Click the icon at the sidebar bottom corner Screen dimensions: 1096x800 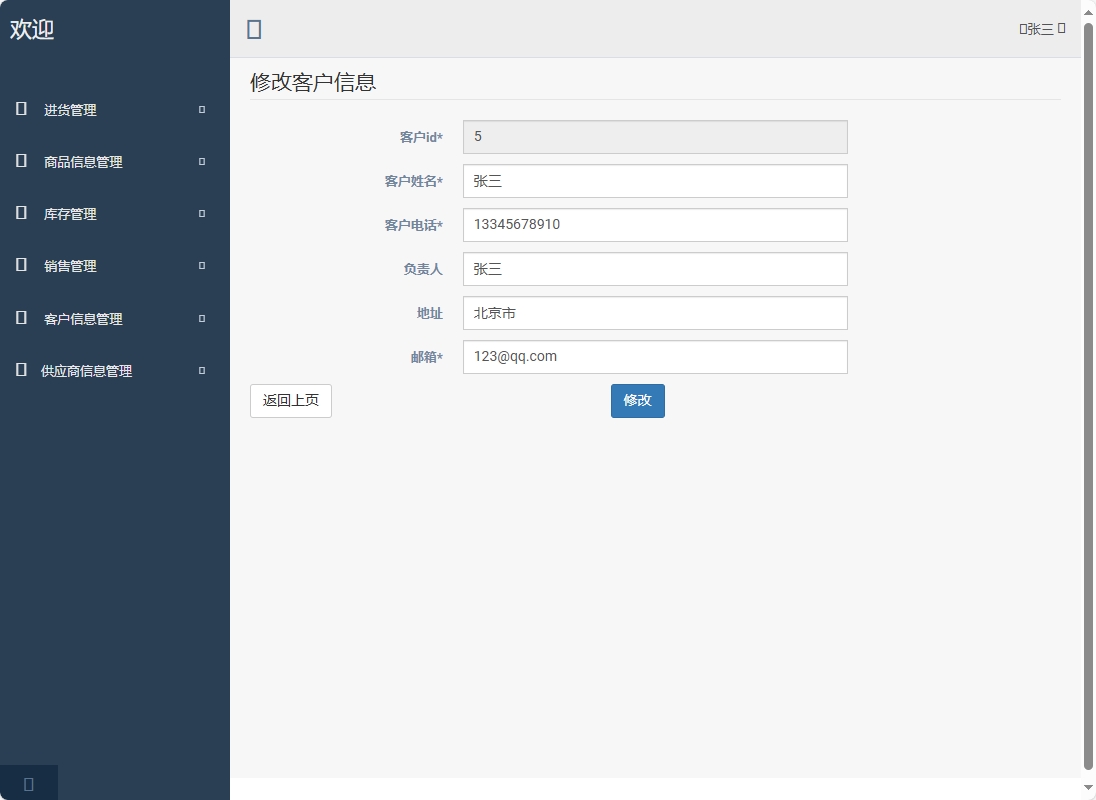pyautogui.click(x=28, y=783)
